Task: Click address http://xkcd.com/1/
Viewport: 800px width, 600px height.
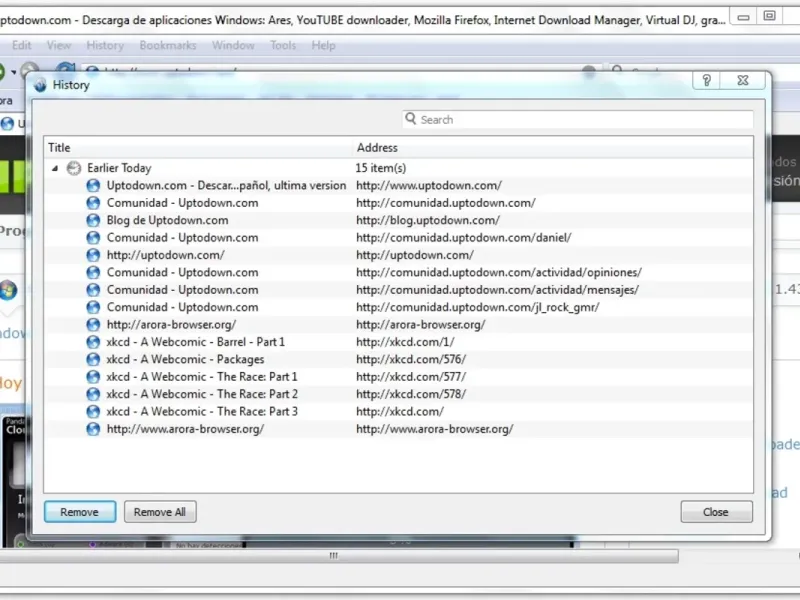Action: [x=405, y=342]
